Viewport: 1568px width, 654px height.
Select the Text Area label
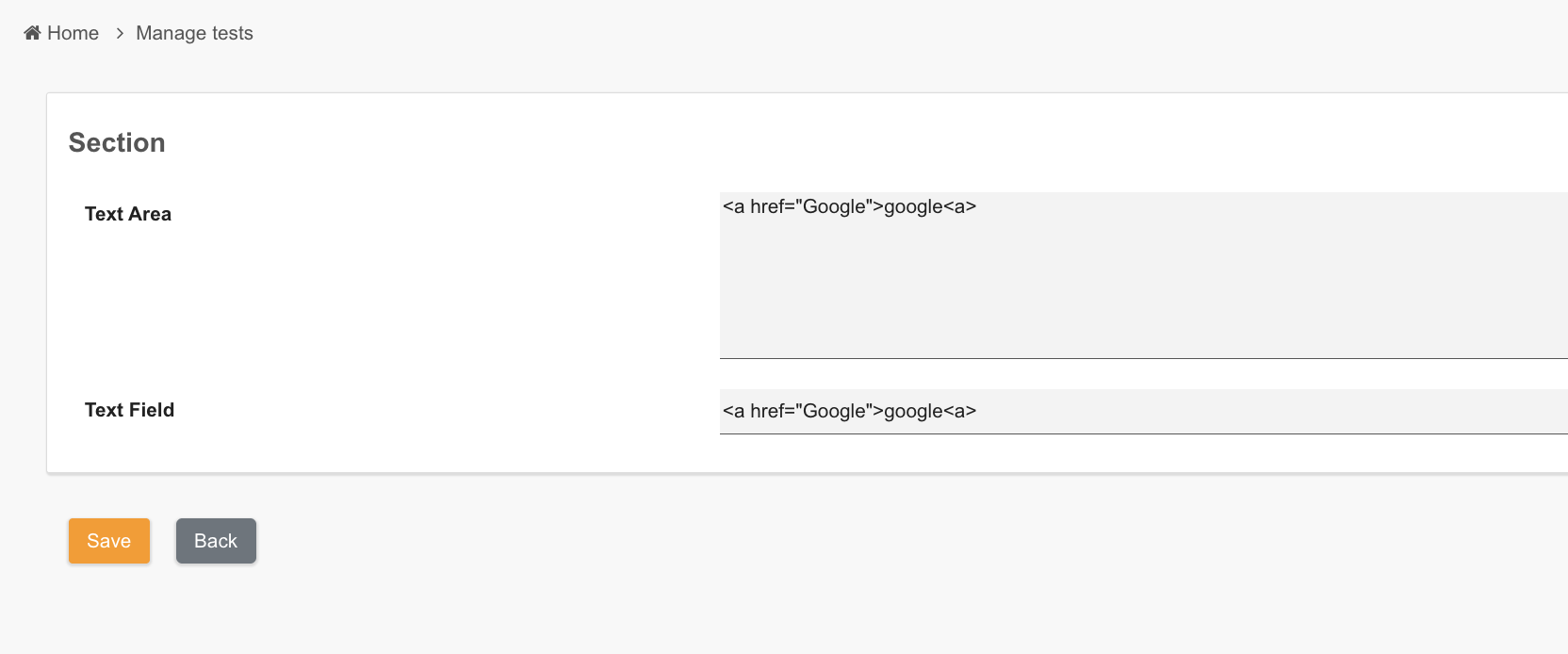click(128, 214)
